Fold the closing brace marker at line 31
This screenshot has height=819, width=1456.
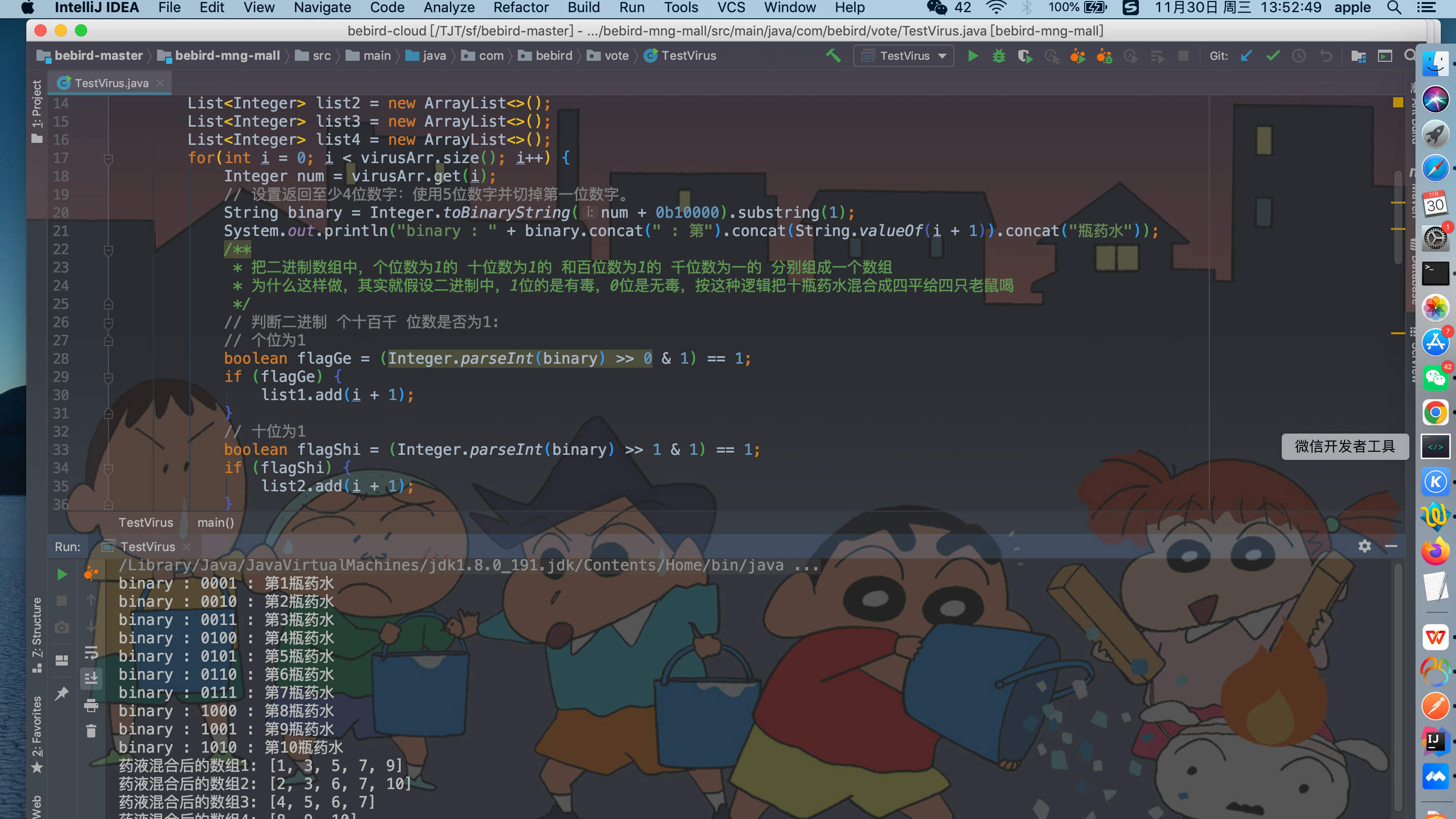tap(108, 414)
